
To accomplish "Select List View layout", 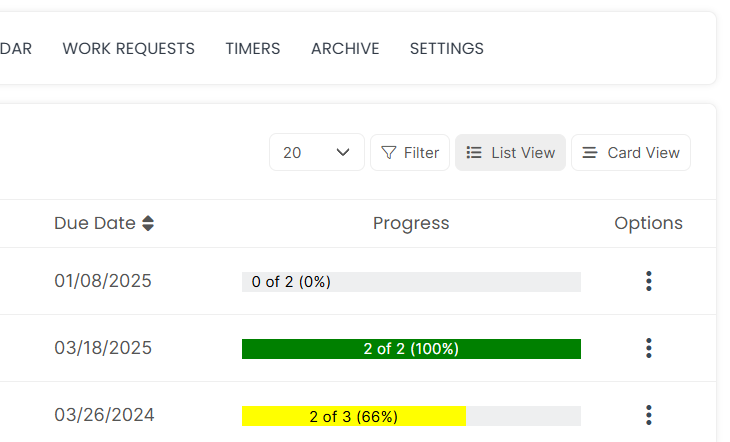I will 510,153.
